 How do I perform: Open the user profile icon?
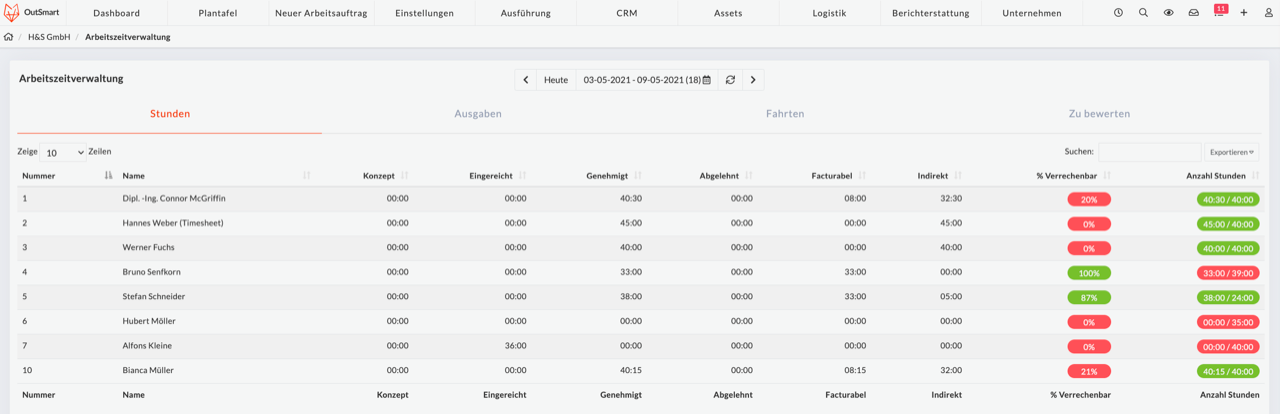click(1269, 13)
